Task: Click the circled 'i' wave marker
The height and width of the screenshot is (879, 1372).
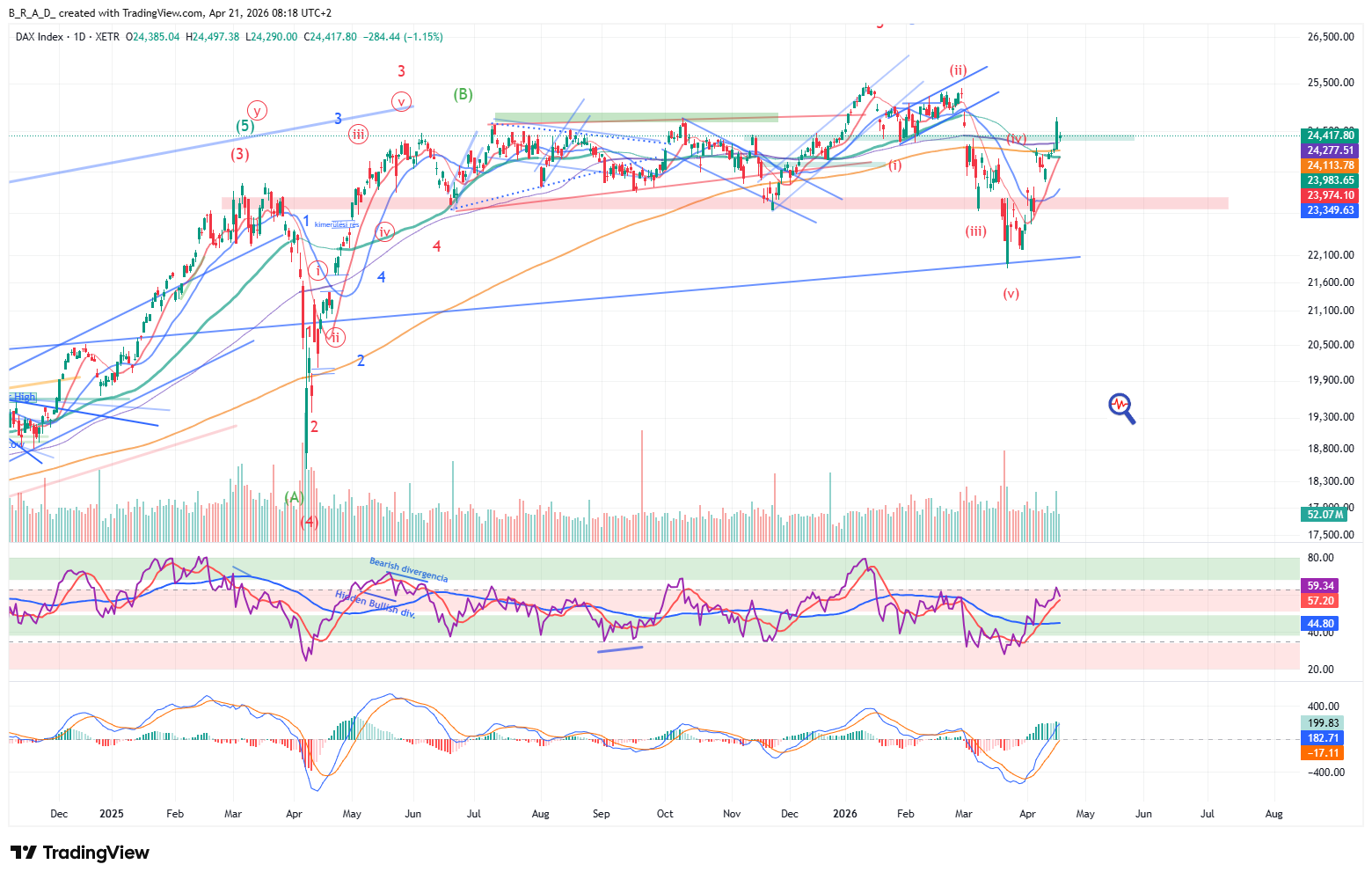Action: (317, 270)
